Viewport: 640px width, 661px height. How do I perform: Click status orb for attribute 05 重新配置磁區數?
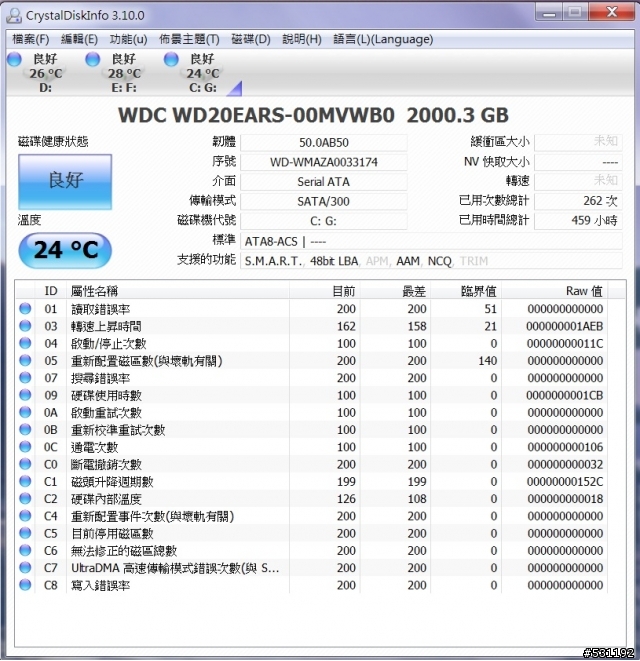click(x=25, y=360)
